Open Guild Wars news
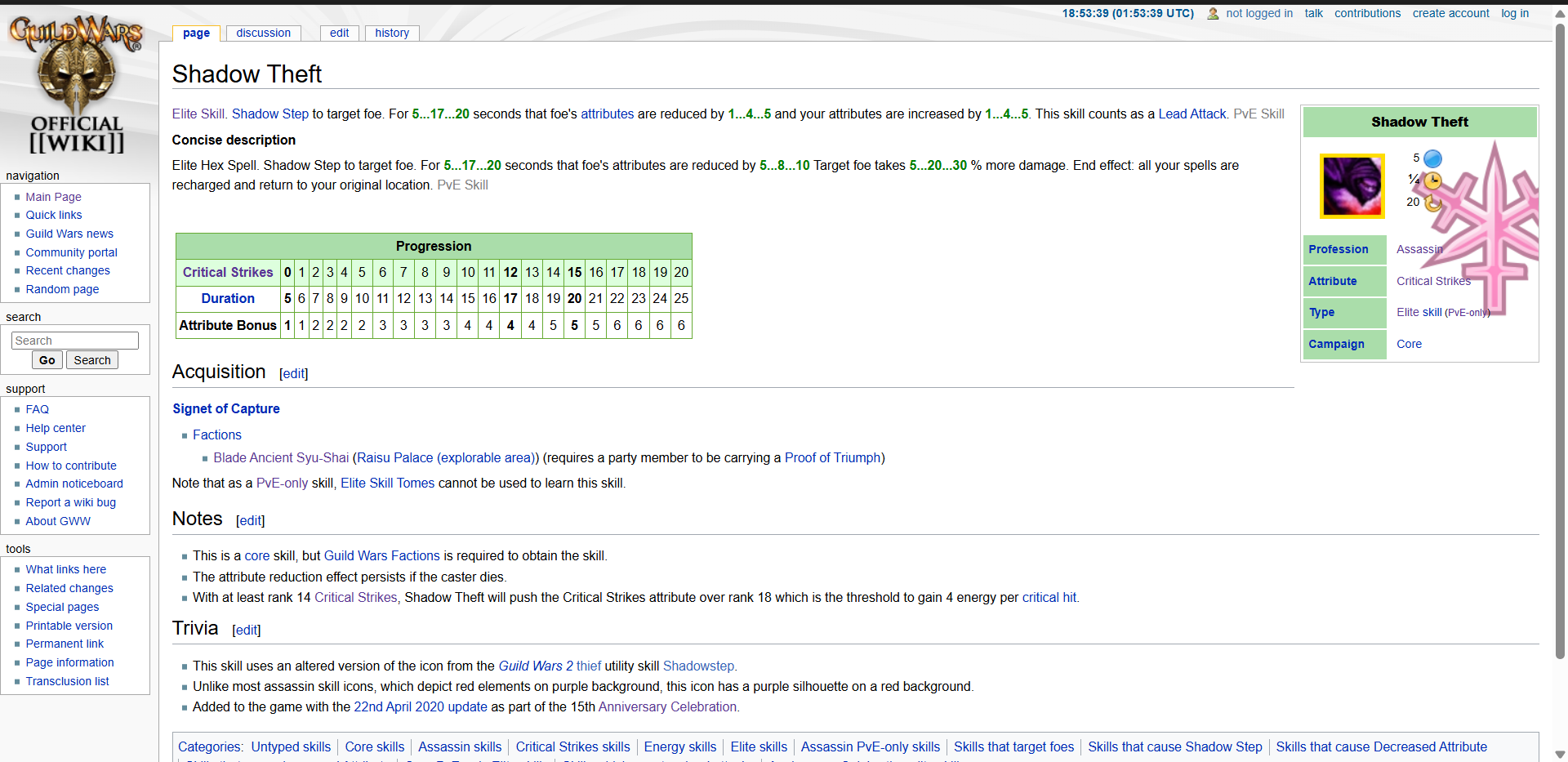 pyautogui.click(x=69, y=234)
